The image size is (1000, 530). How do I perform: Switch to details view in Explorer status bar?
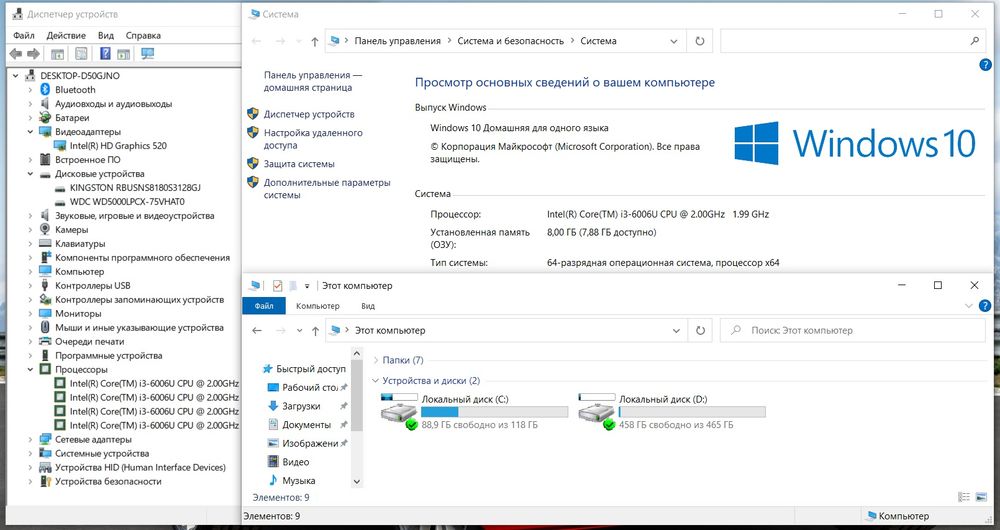(x=964, y=497)
